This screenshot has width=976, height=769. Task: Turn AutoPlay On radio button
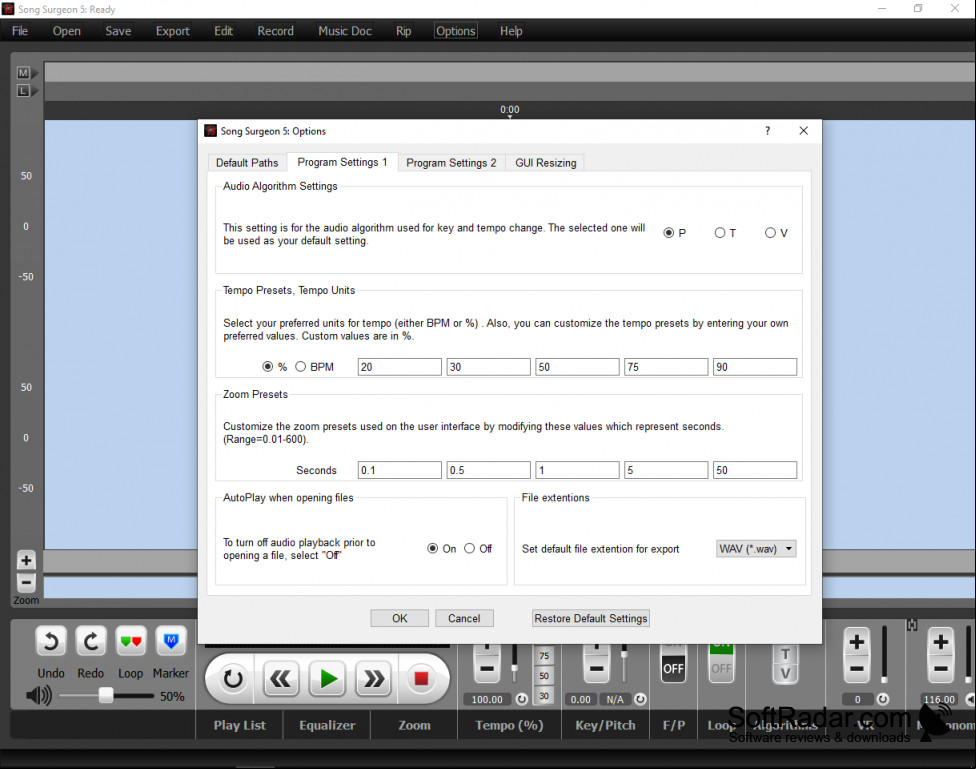(433, 549)
